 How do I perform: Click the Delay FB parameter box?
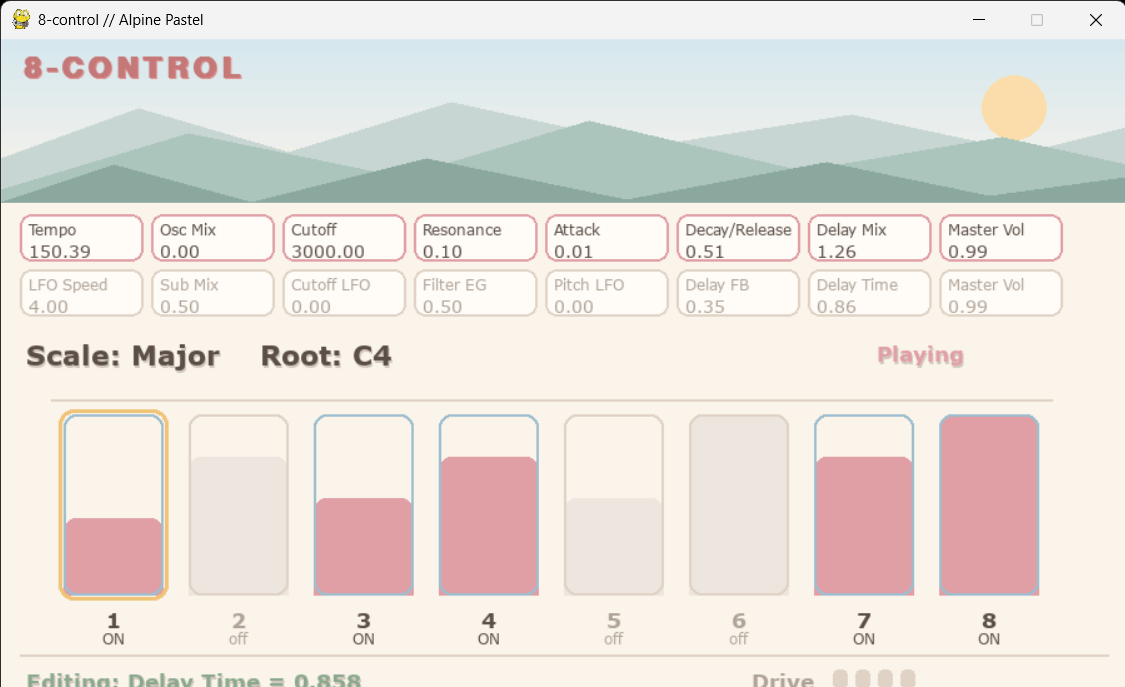coord(738,293)
